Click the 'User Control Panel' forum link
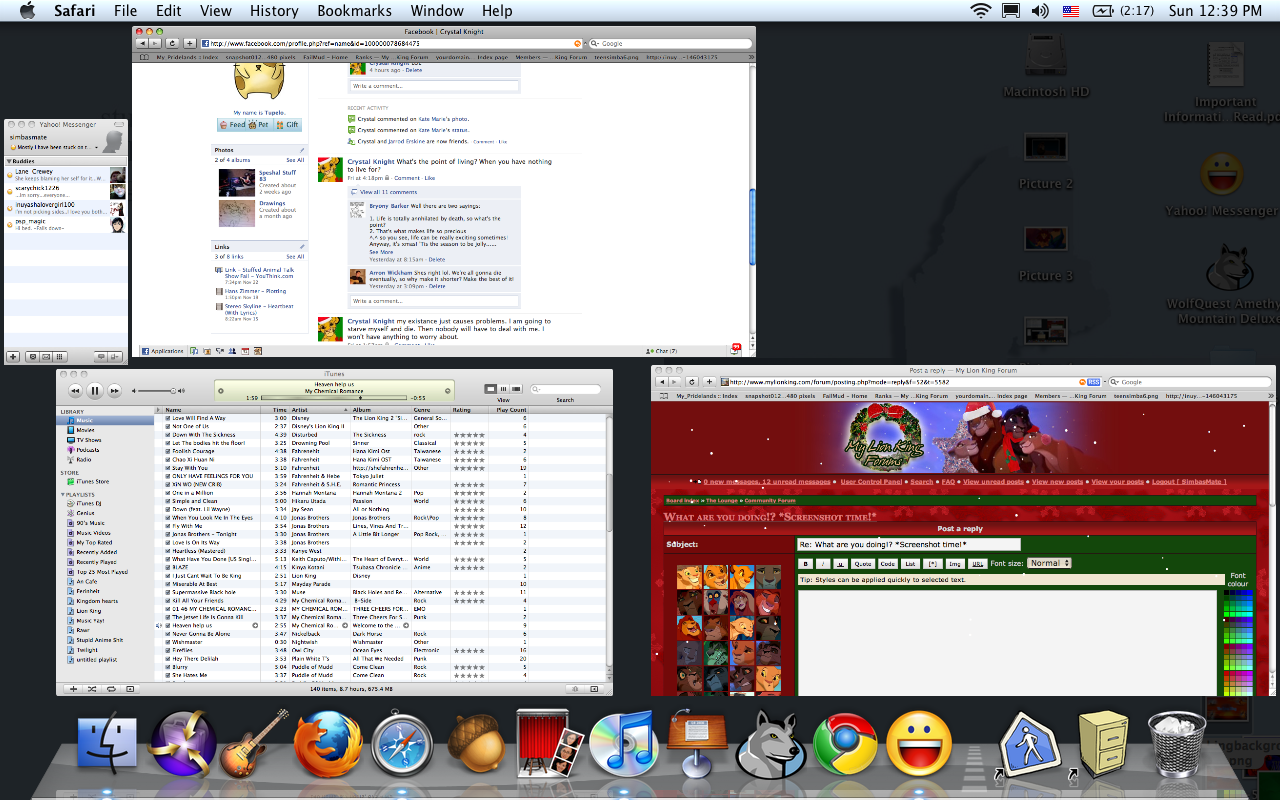 click(873, 482)
